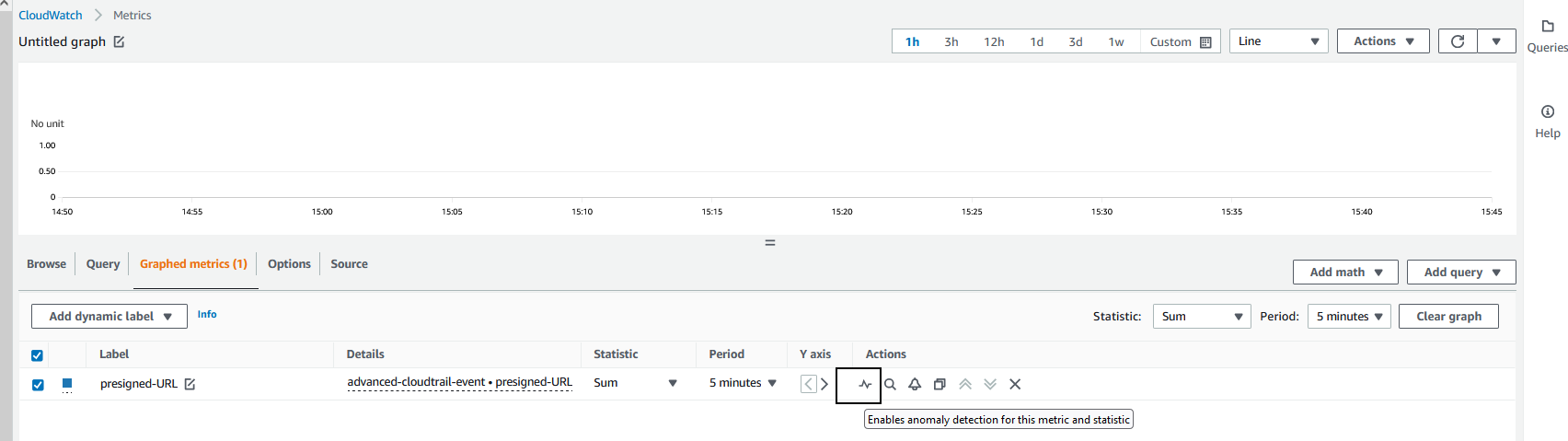Switch to the Browse tab
The image size is (1568, 441).
coord(46,264)
